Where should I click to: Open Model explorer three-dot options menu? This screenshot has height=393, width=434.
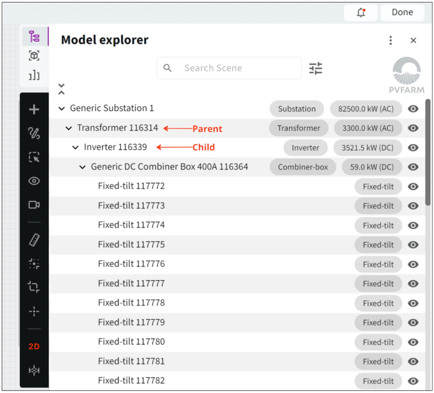coord(391,40)
